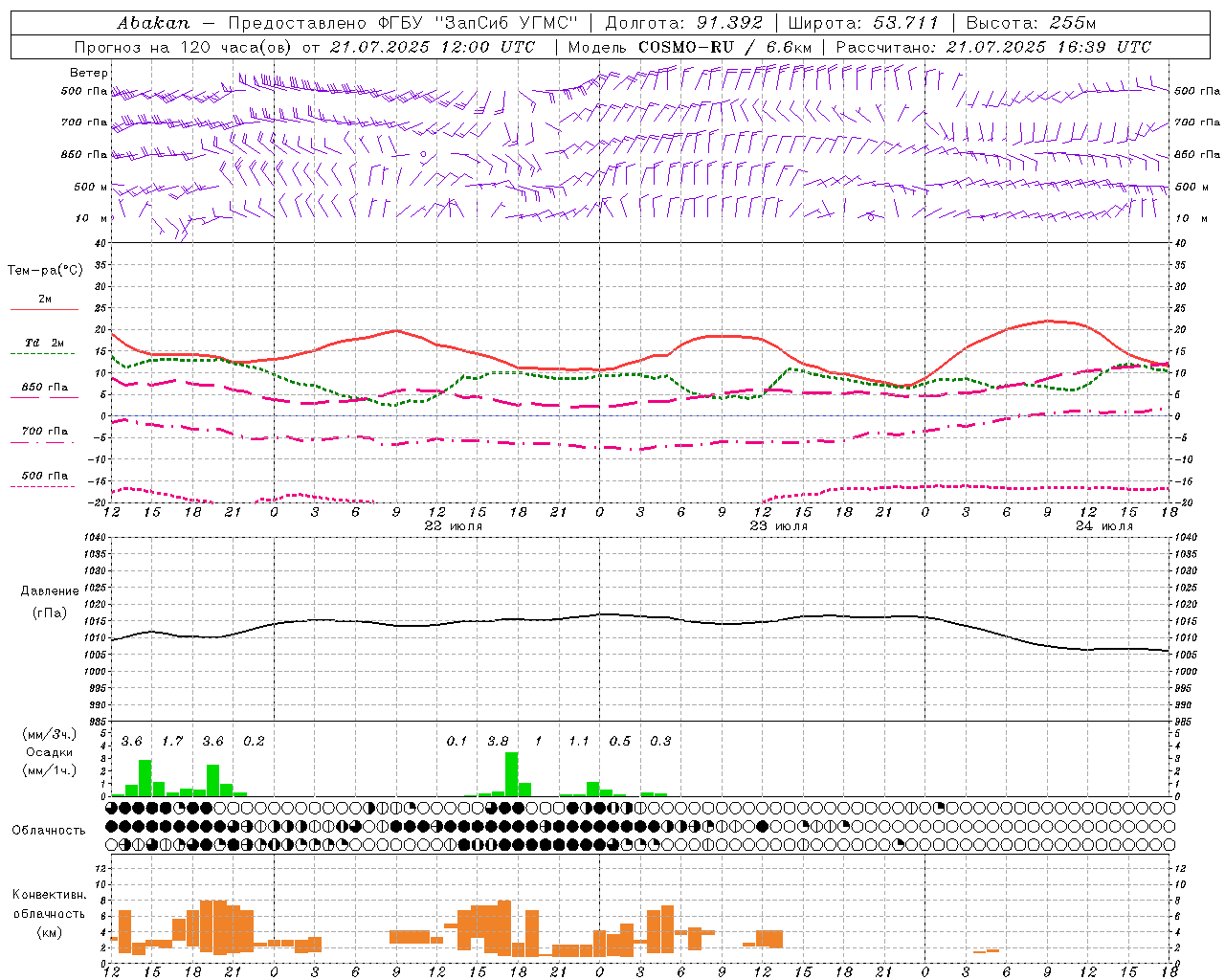Click the Тем-ра(°C) temperature panel label
The height and width of the screenshot is (980, 1225).
coord(45,271)
